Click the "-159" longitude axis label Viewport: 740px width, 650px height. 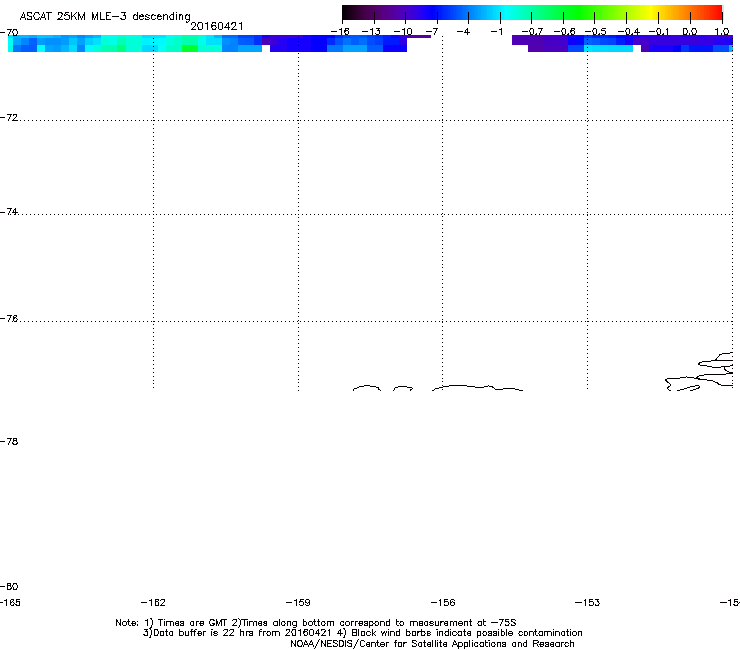298,602
